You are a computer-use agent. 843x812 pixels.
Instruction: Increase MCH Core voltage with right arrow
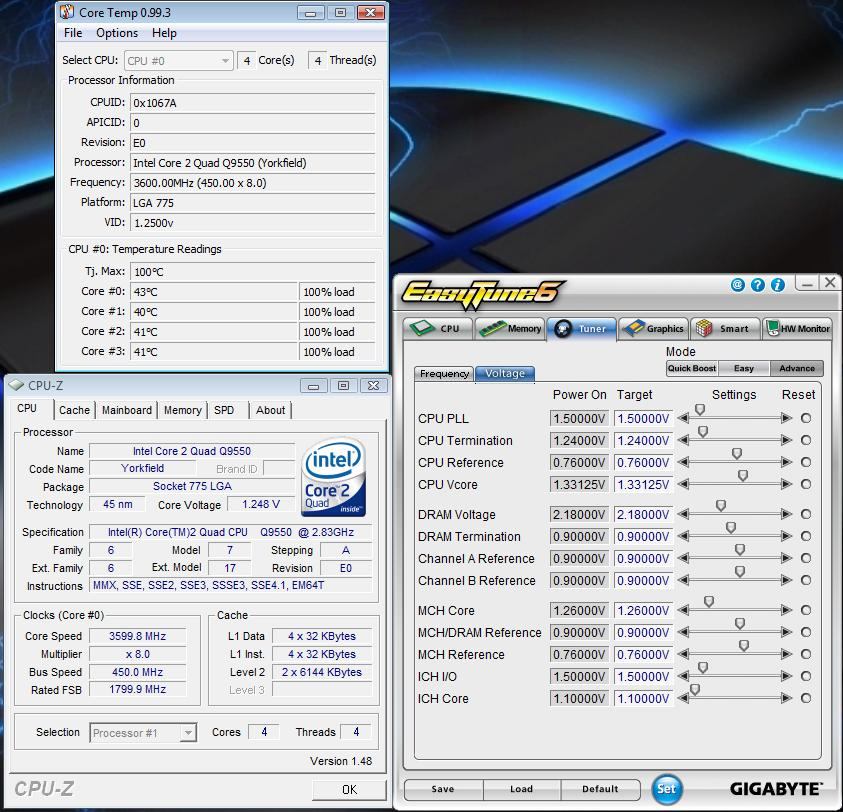pyautogui.click(x=786, y=610)
